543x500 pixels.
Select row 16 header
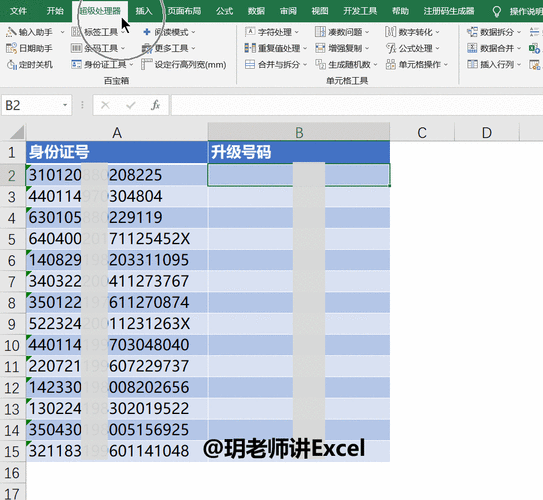pyautogui.click(x=12, y=473)
